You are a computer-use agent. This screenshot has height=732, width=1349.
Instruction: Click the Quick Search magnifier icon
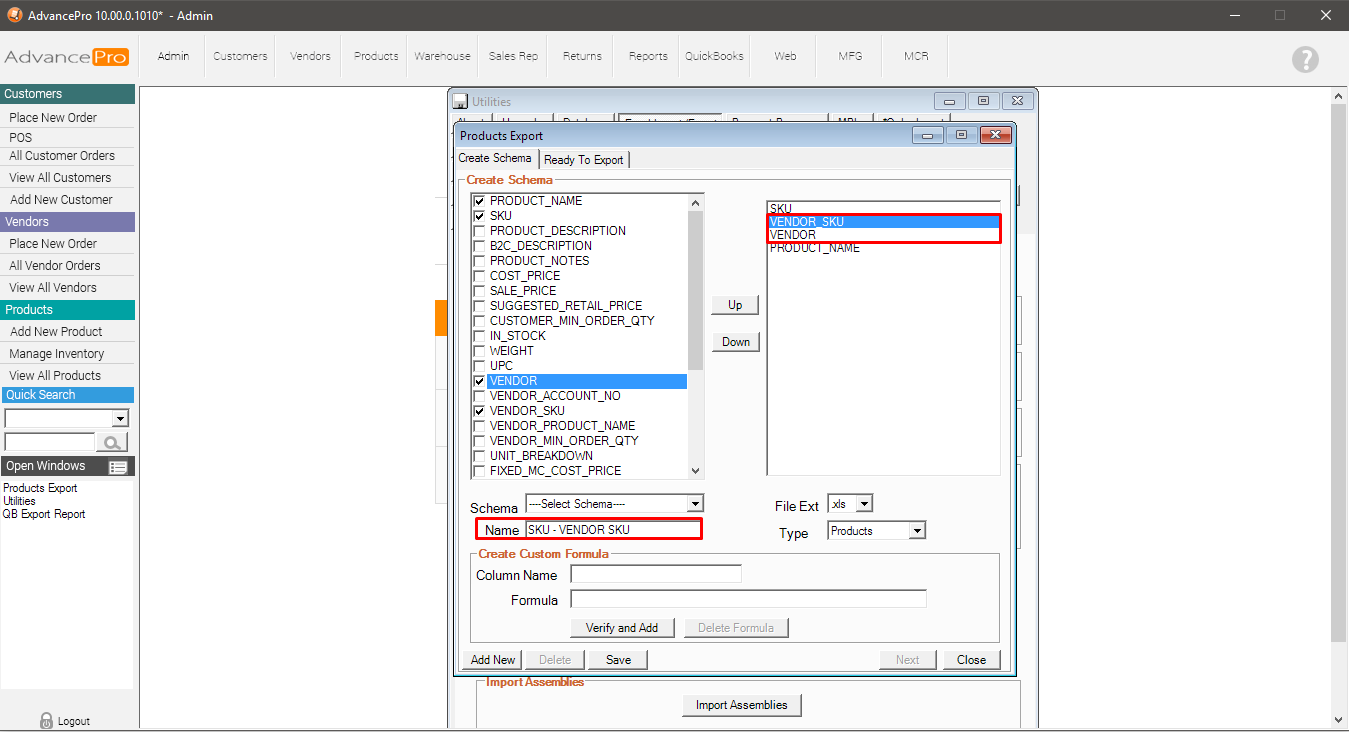(112, 442)
